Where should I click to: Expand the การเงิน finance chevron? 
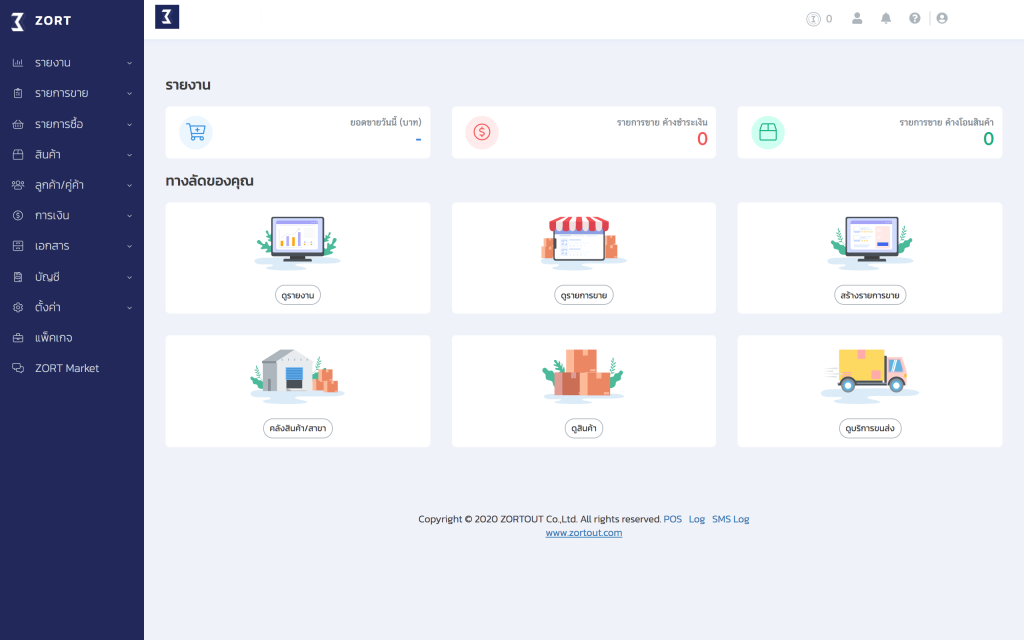click(x=129, y=216)
